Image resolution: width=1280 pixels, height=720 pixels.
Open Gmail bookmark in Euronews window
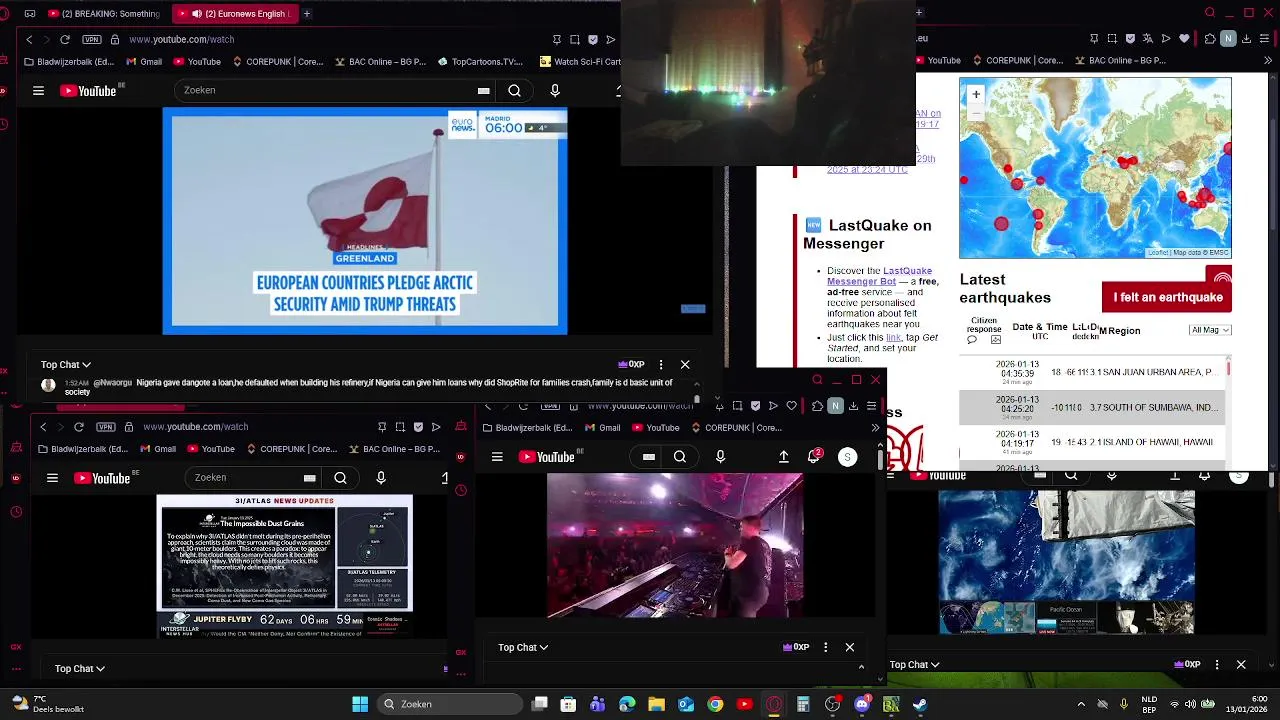144,62
